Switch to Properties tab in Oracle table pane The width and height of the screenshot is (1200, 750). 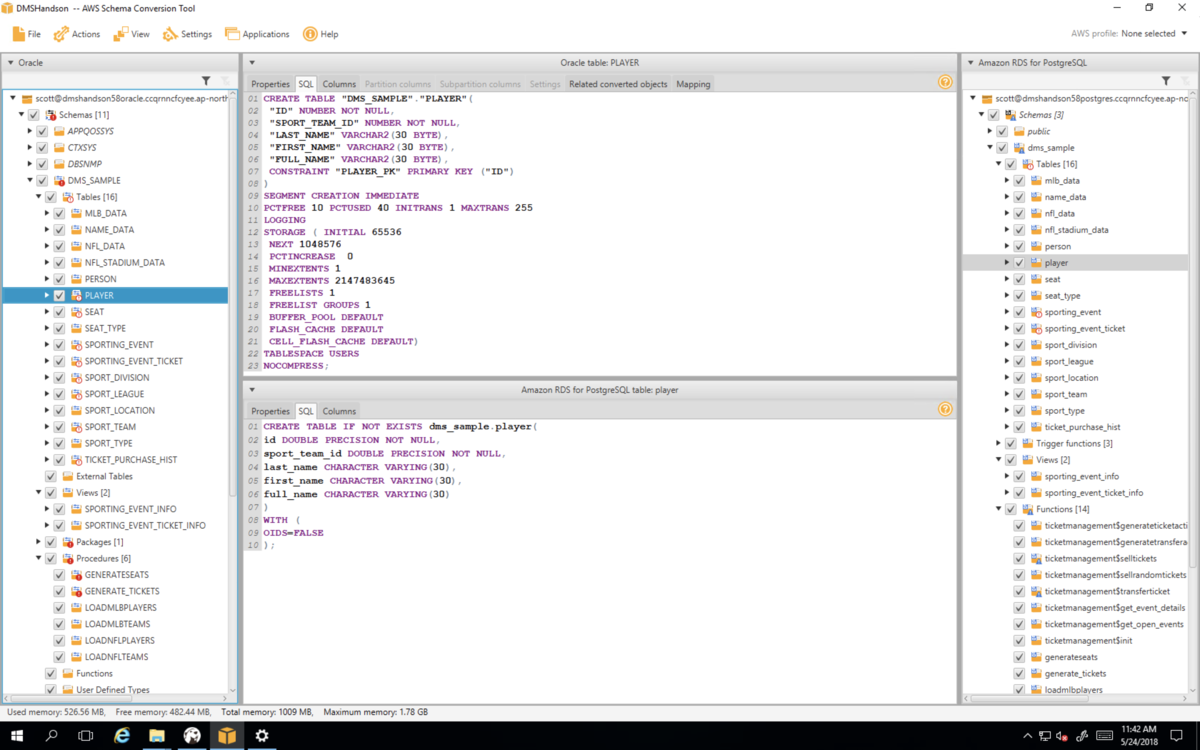[x=270, y=84]
